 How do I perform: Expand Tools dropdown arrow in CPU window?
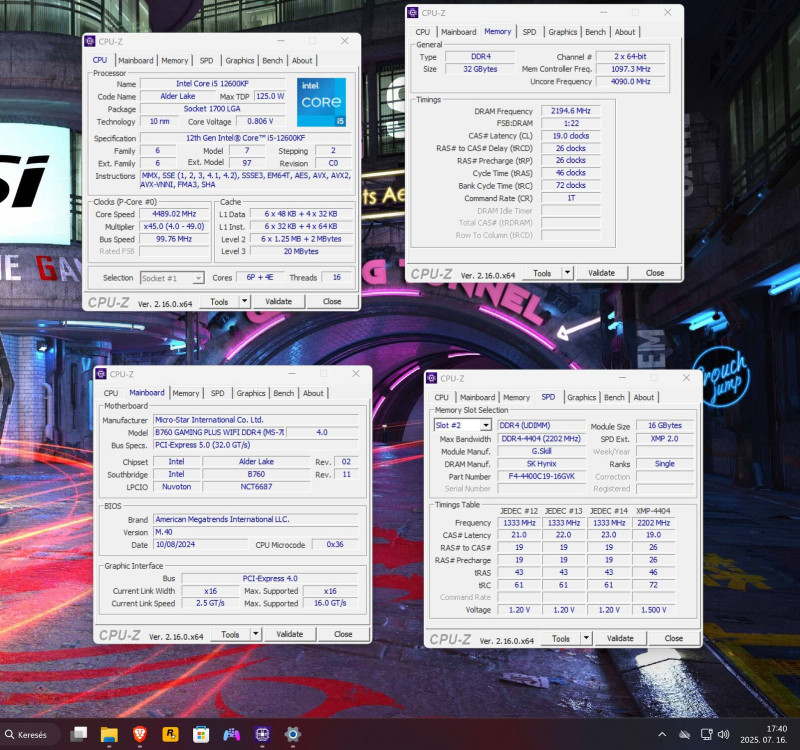tap(244, 302)
